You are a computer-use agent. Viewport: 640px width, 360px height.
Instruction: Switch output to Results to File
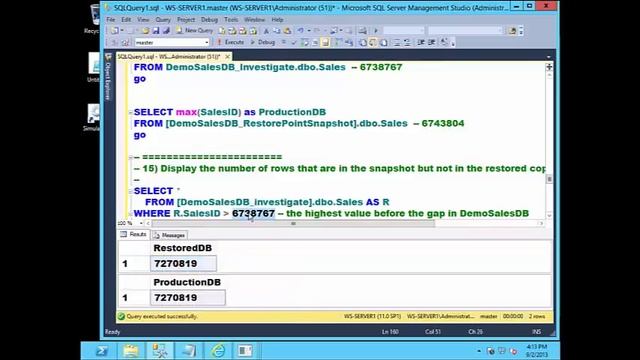(384, 42)
